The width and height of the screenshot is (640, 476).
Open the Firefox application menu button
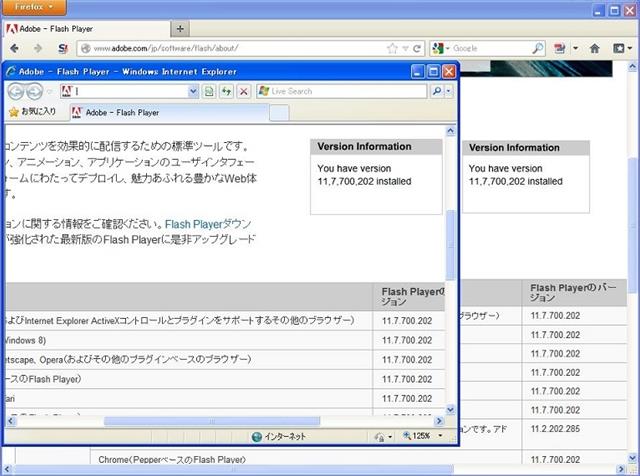[x=34, y=7]
